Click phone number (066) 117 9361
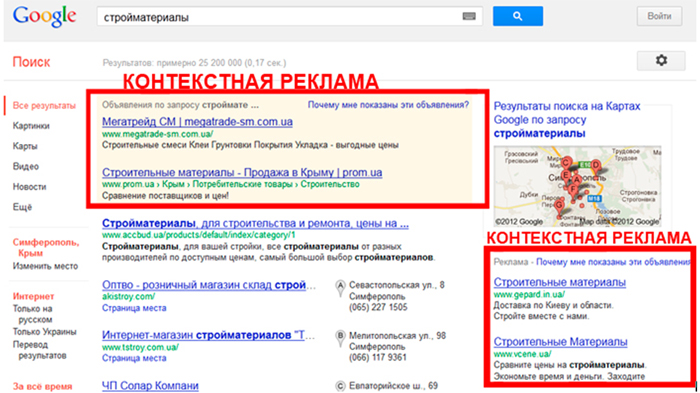Image resolution: width=700 pixels, height=393 pixels. pos(378,357)
